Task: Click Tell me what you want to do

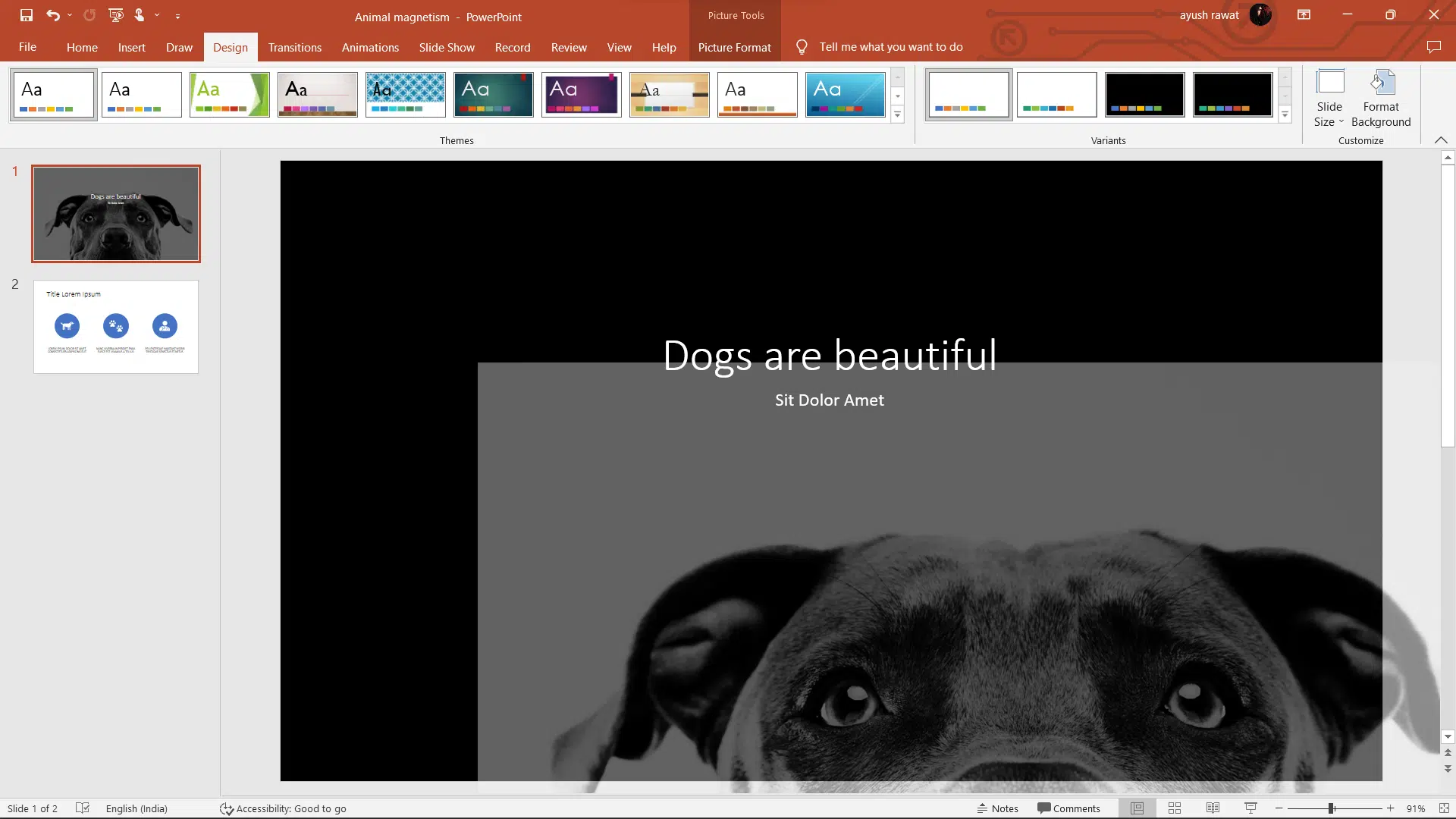Action: [890, 46]
